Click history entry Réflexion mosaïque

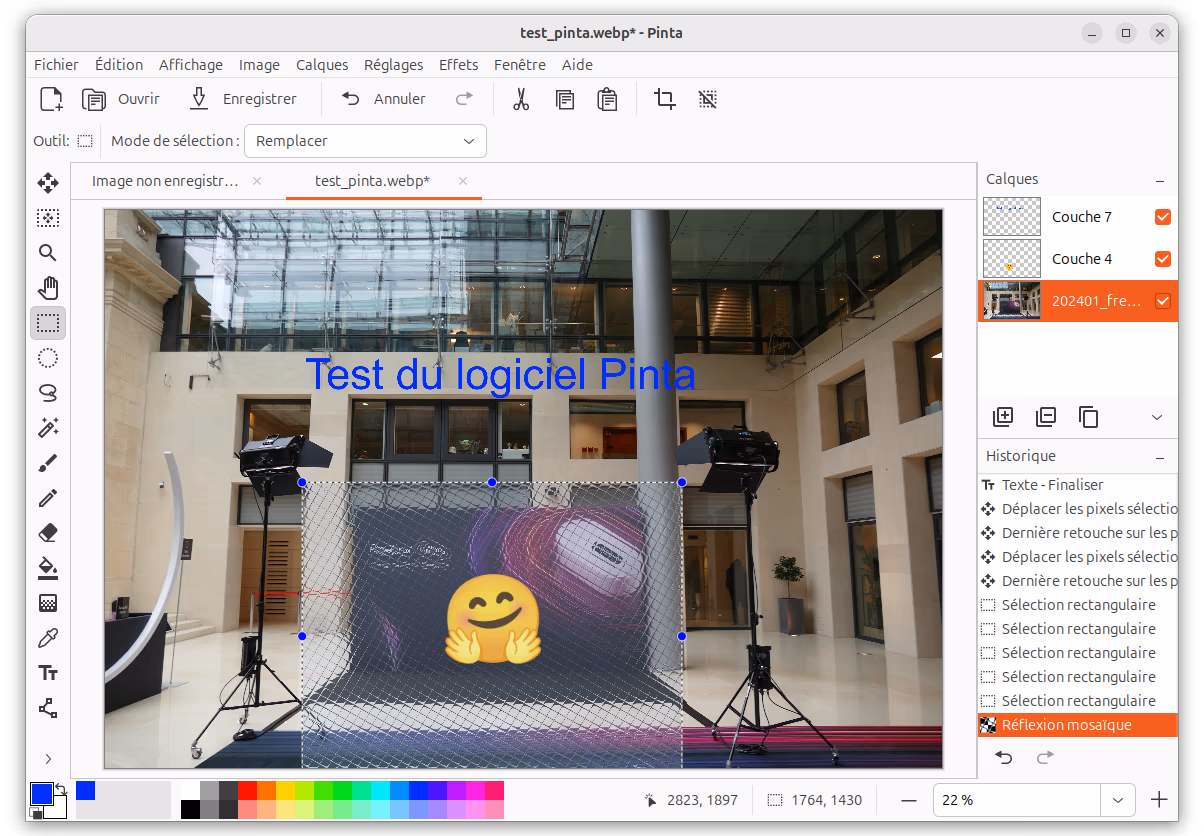(1078, 725)
